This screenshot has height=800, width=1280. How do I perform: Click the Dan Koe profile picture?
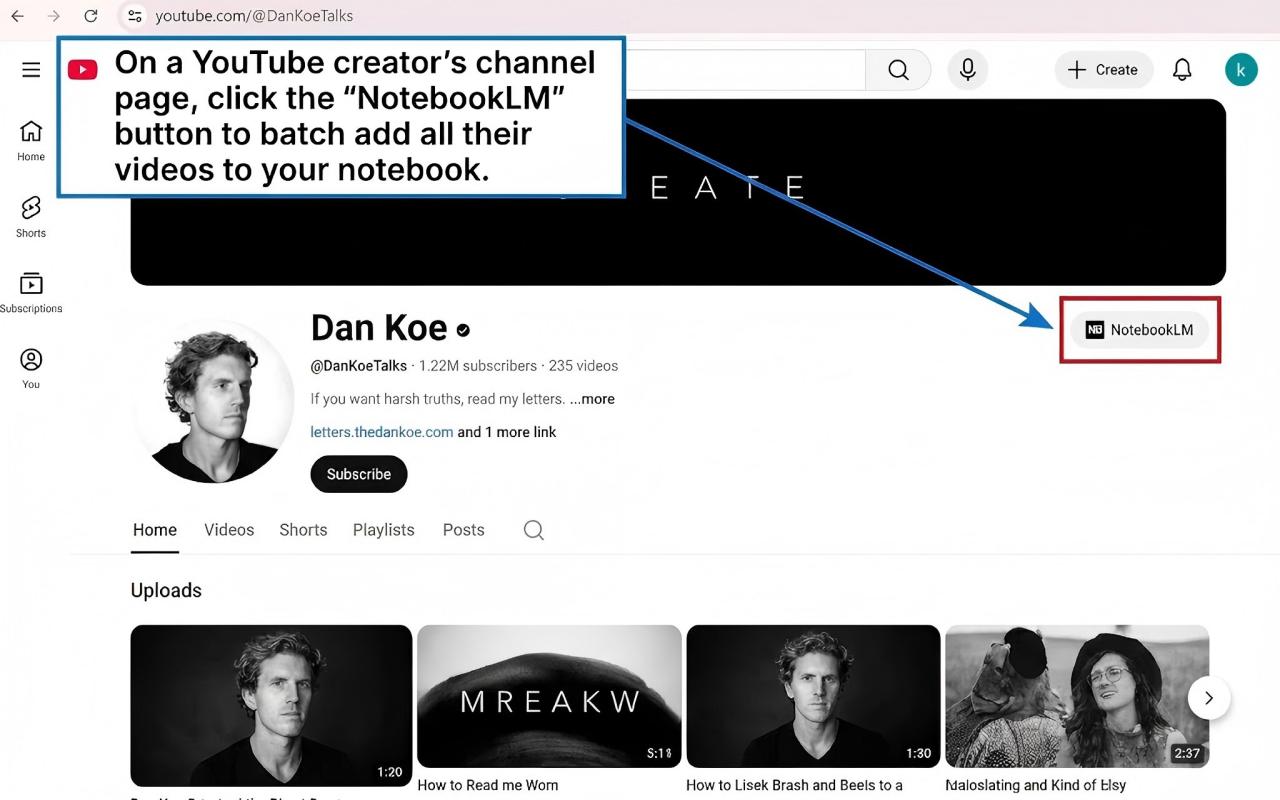point(212,401)
